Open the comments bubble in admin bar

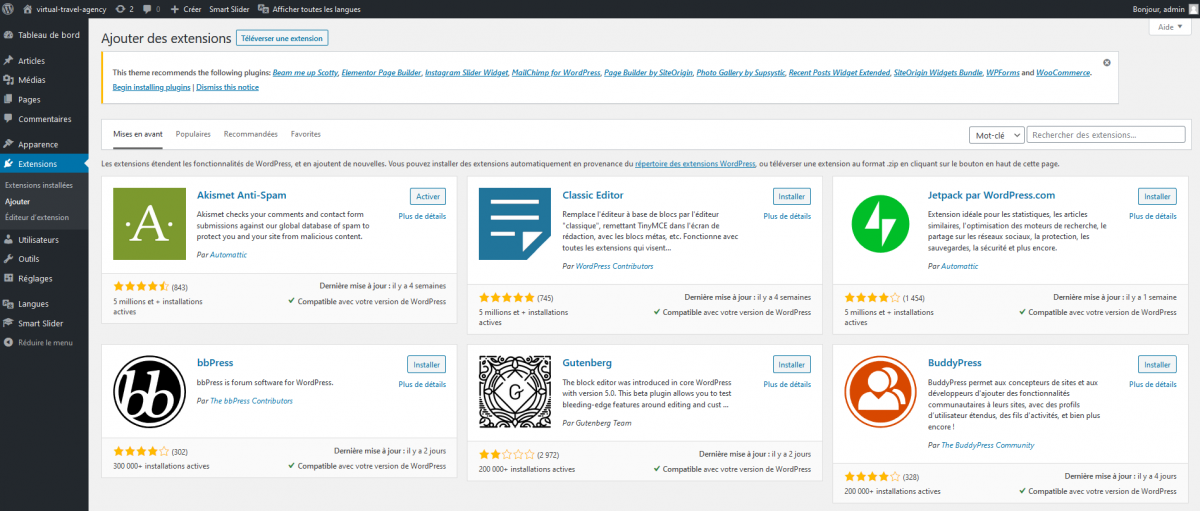click(151, 9)
